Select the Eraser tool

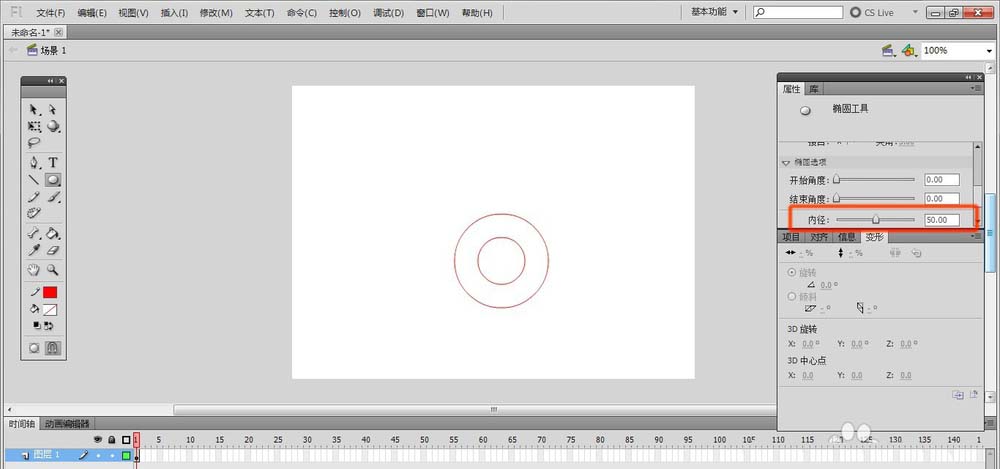[54, 251]
